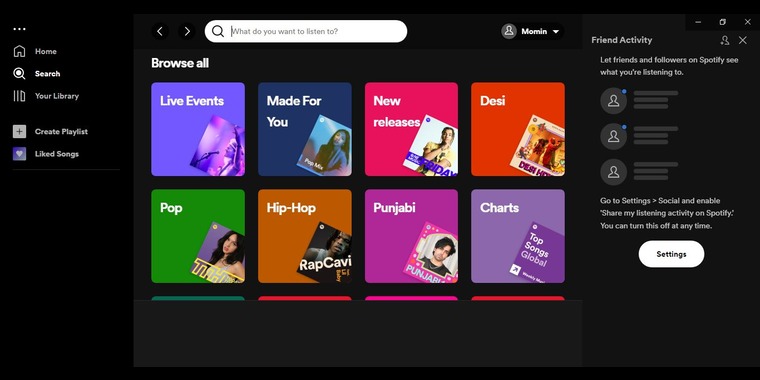Open the Pop category tile
Image resolution: width=760 pixels, height=380 pixels.
tap(198, 236)
